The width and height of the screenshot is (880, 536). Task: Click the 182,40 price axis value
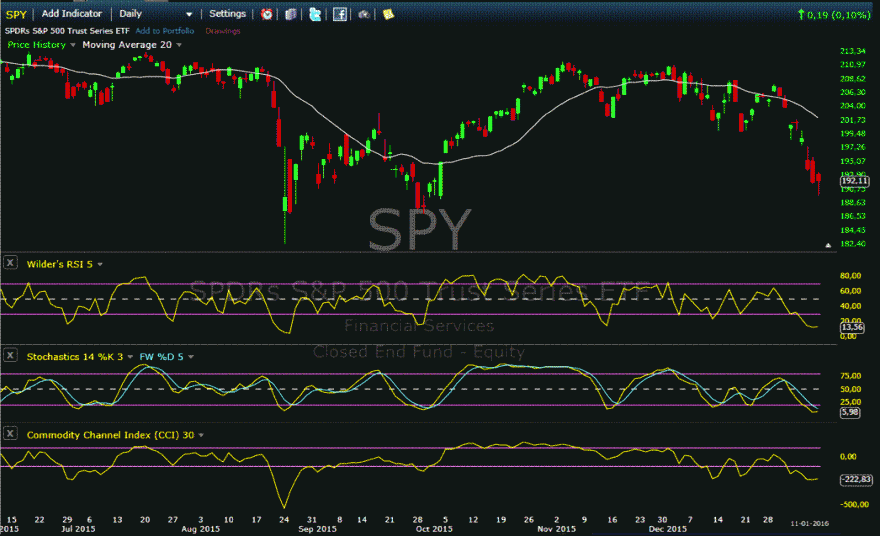pos(852,244)
